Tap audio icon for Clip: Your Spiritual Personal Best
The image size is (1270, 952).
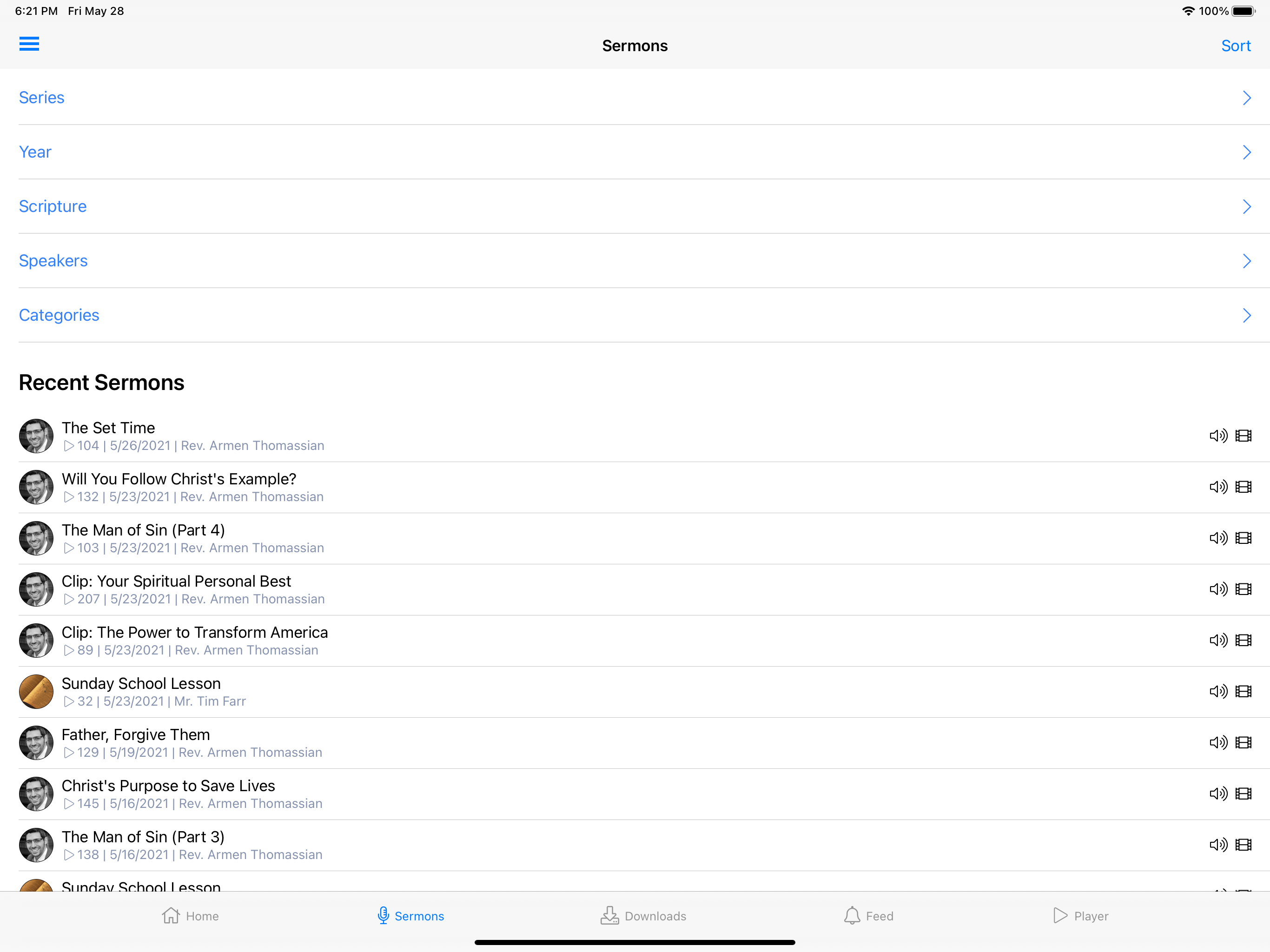(x=1218, y=589)
